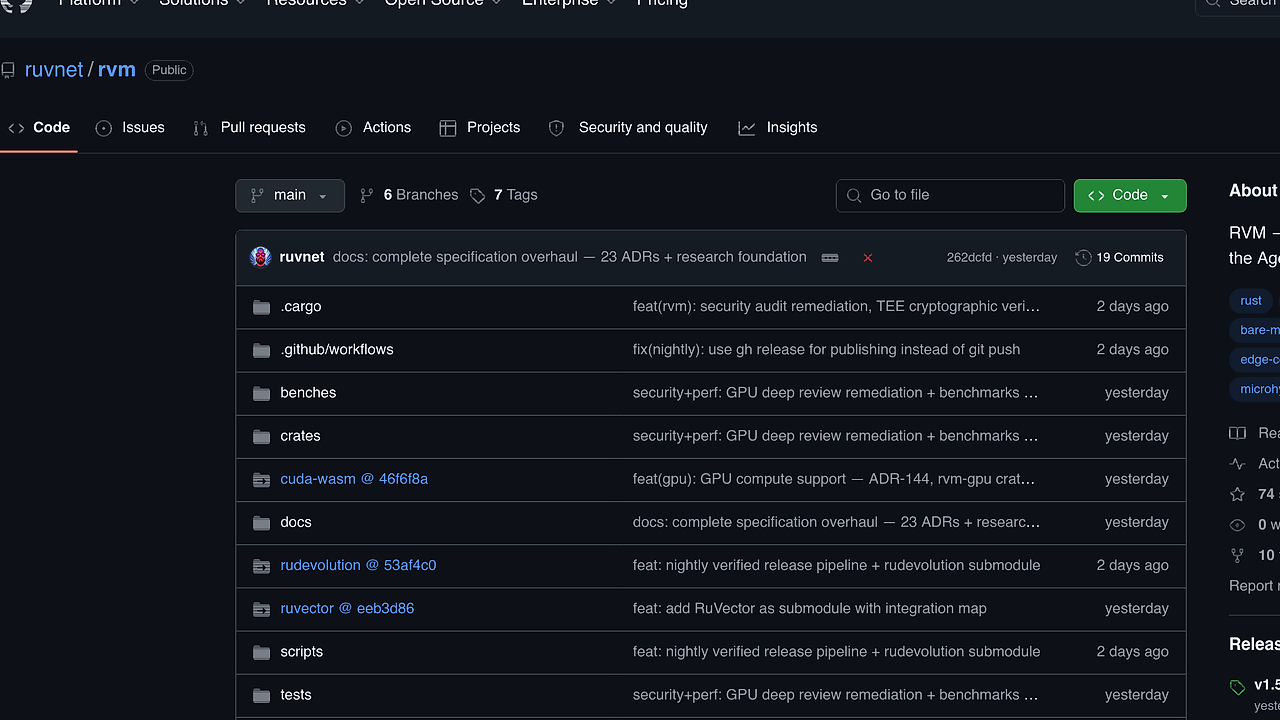This screenshot has width=1280, height=720.
Task: Click the folder icon for scripts
Action: click(x=262, y=652)
